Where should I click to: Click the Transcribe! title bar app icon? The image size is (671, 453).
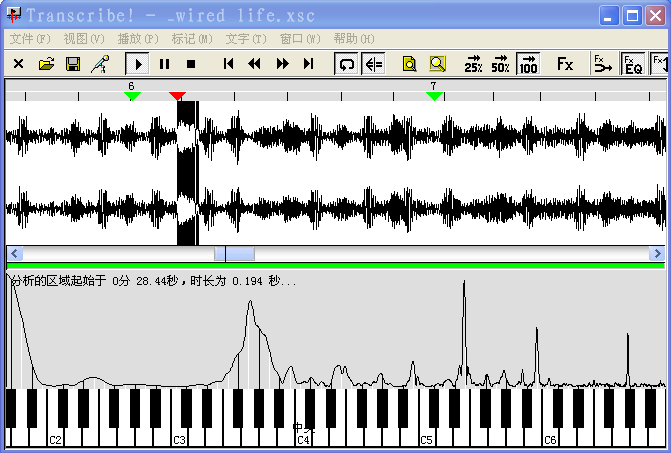point(14,15)
